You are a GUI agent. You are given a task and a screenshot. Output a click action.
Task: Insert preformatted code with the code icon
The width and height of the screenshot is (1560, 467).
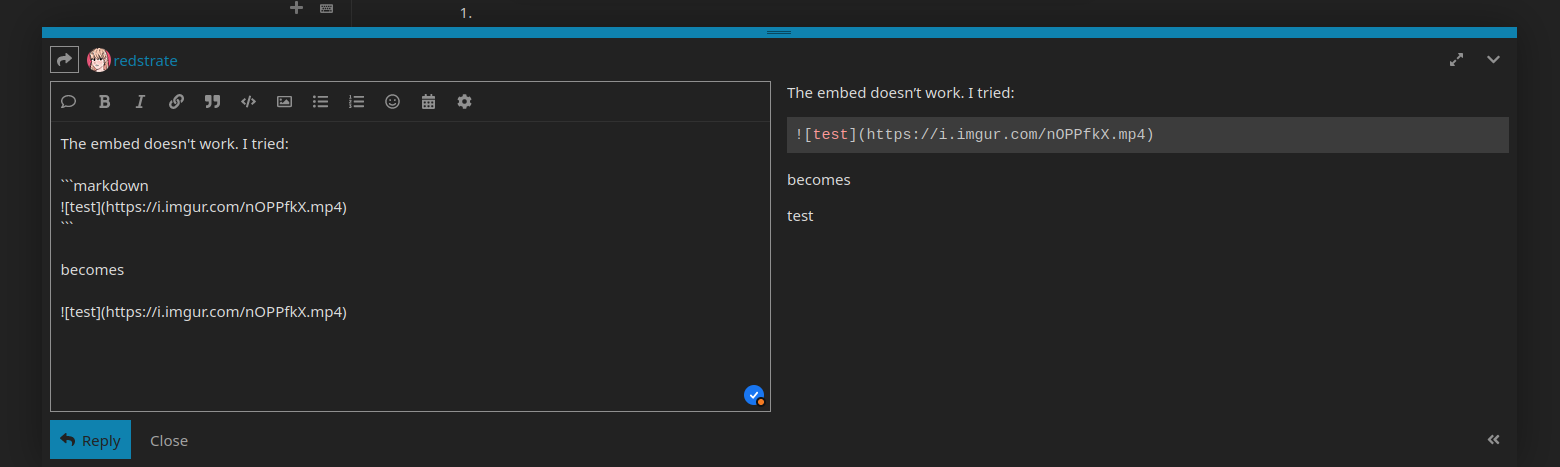[x=248, y=101]
